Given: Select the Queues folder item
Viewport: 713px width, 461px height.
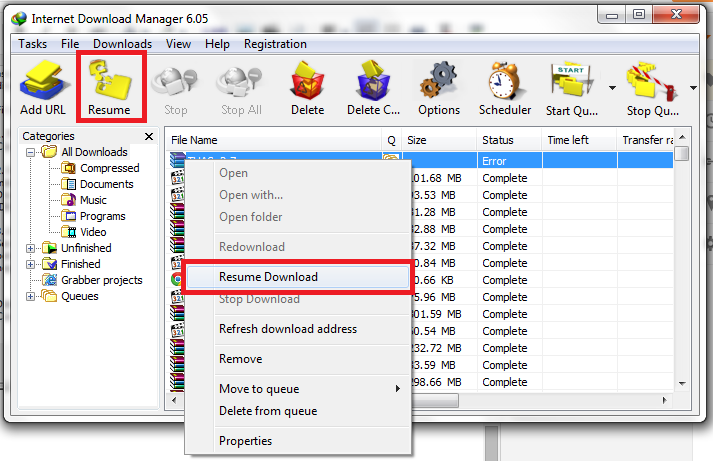Looking at the screenshot, I should (x=80, y=296).
